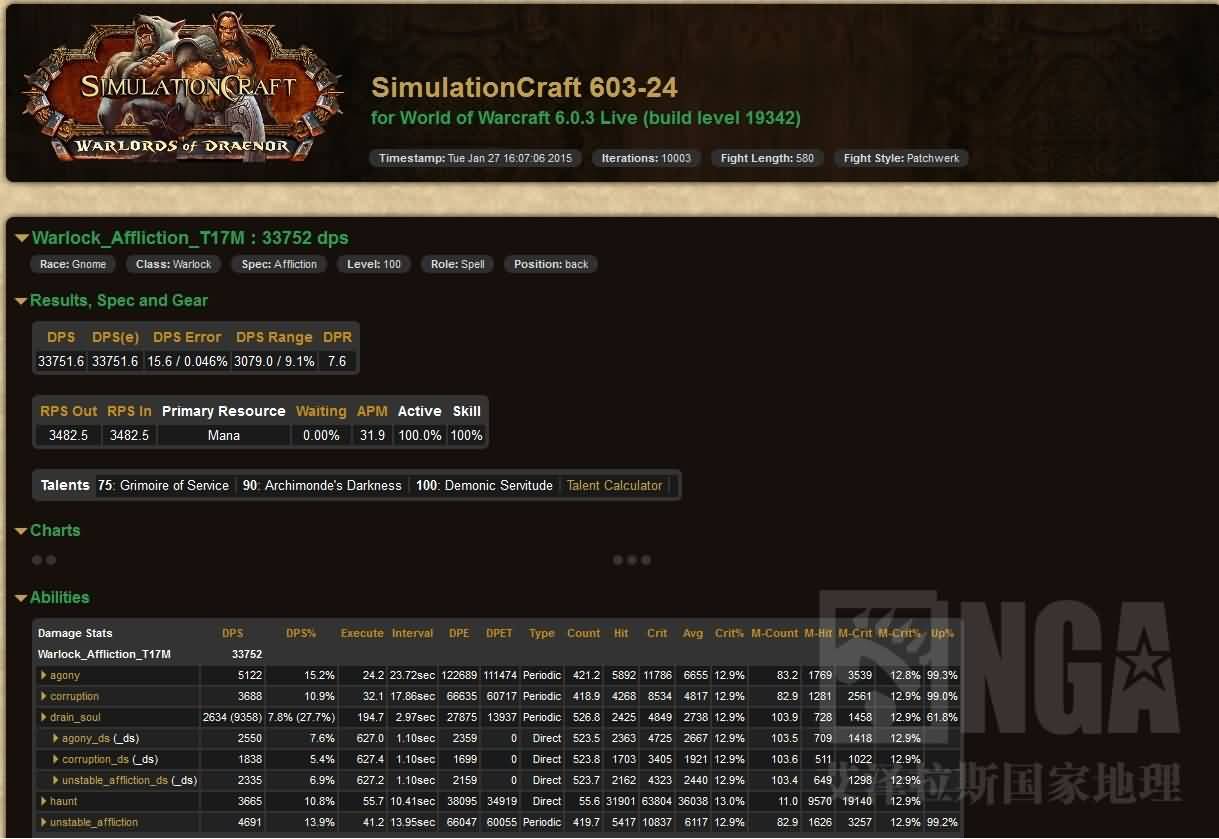The image size is (1219, 839).
Task: Click the agony 15.2% DPS% cell
Action: (301, 676)
